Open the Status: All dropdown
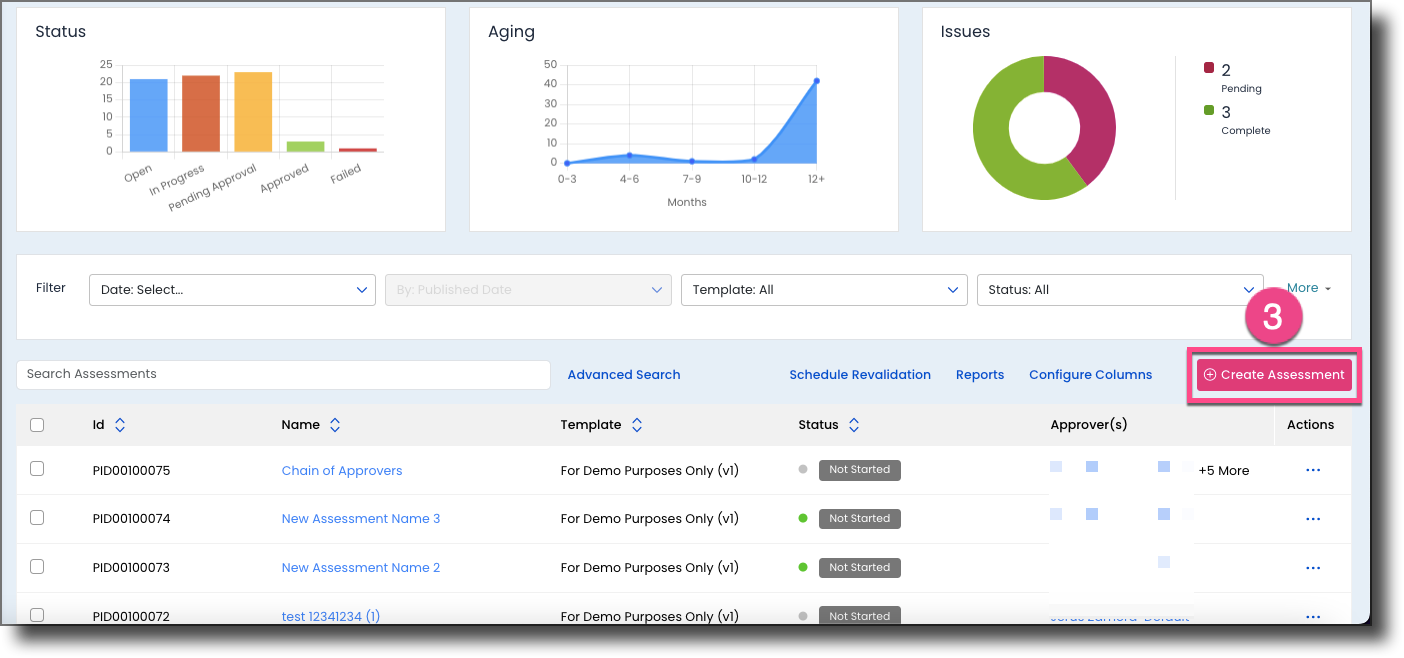The width and height of the screenshot is (1404, 658). pyautogui.click(x=1118, y=289)
